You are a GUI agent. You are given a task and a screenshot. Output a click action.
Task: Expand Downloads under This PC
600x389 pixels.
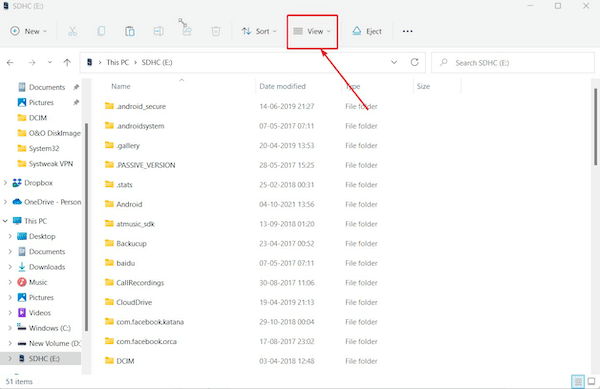[10, 267]
